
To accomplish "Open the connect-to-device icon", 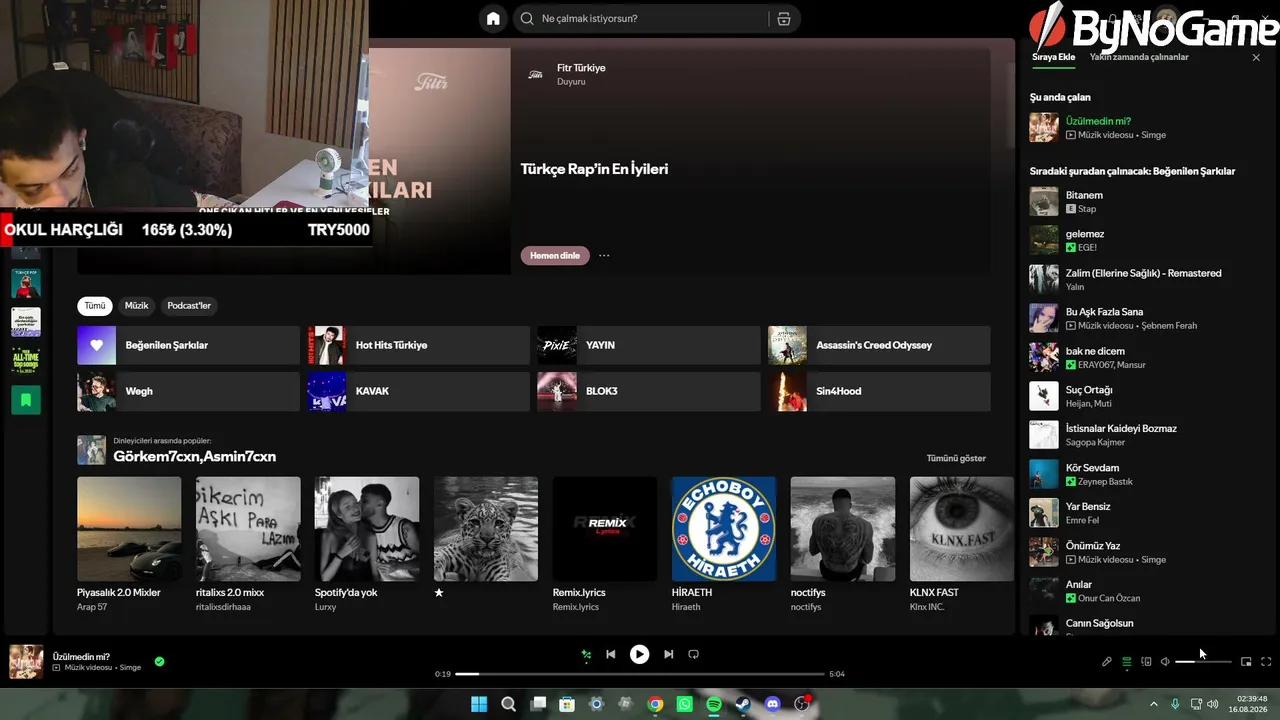I will [1147, 661].
